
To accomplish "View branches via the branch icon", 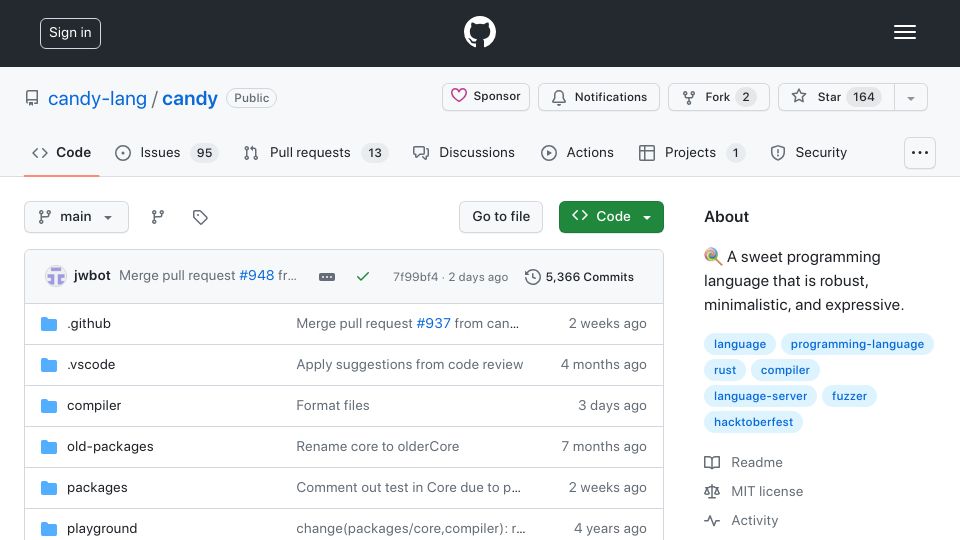I will tap(158, 217).
